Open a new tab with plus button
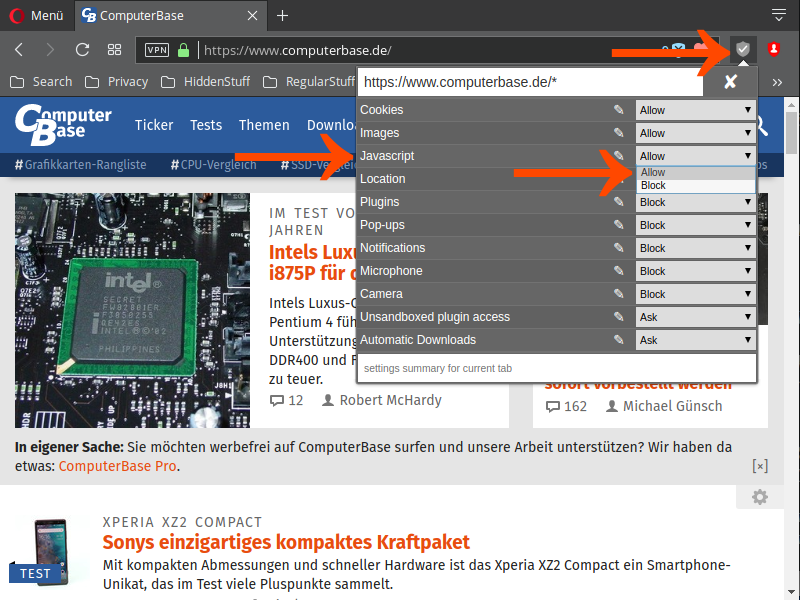 pos(282,16)
